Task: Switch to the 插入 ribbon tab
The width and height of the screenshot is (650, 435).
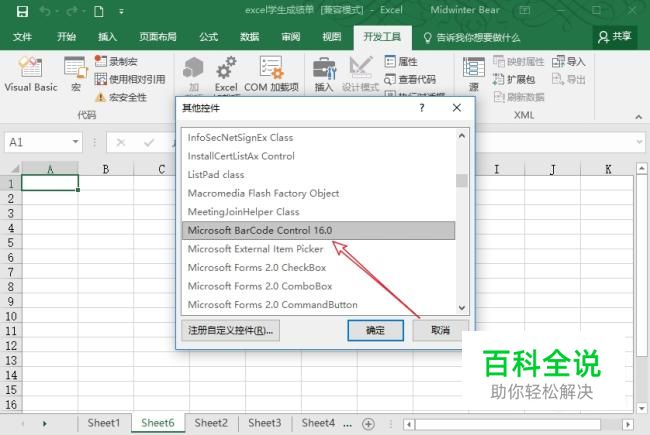Action: point(107,37)
